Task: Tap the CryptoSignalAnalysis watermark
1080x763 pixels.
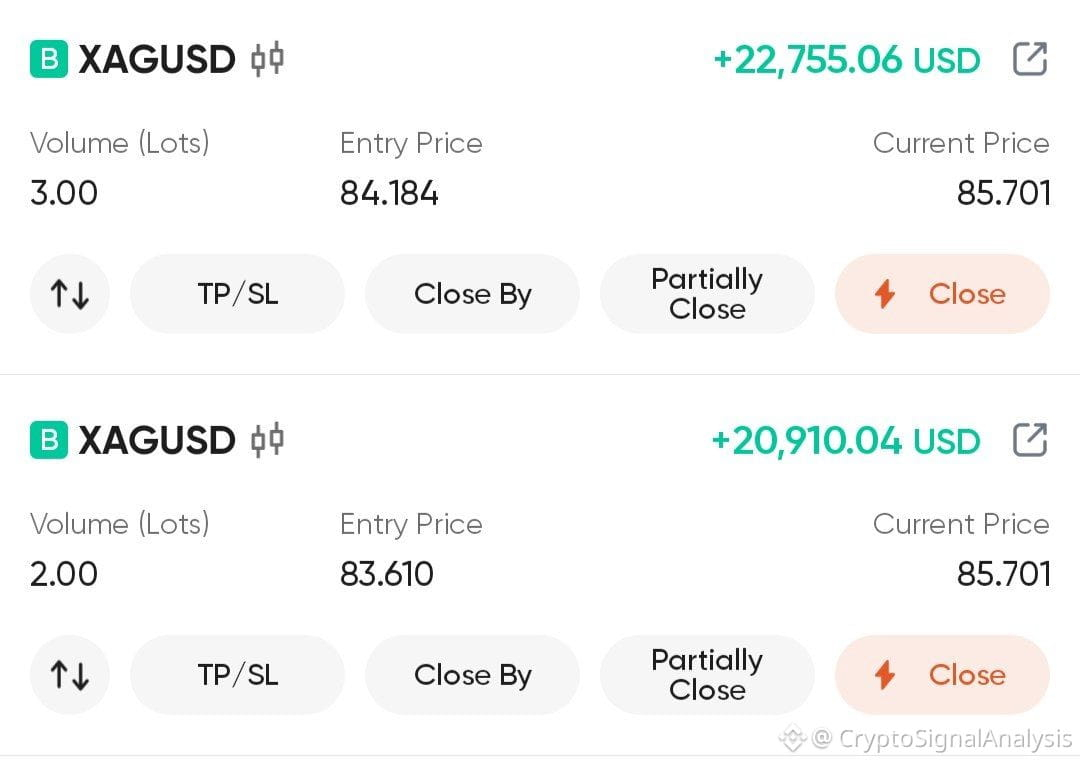Action: pyautogui.click(x=925, y=739)
